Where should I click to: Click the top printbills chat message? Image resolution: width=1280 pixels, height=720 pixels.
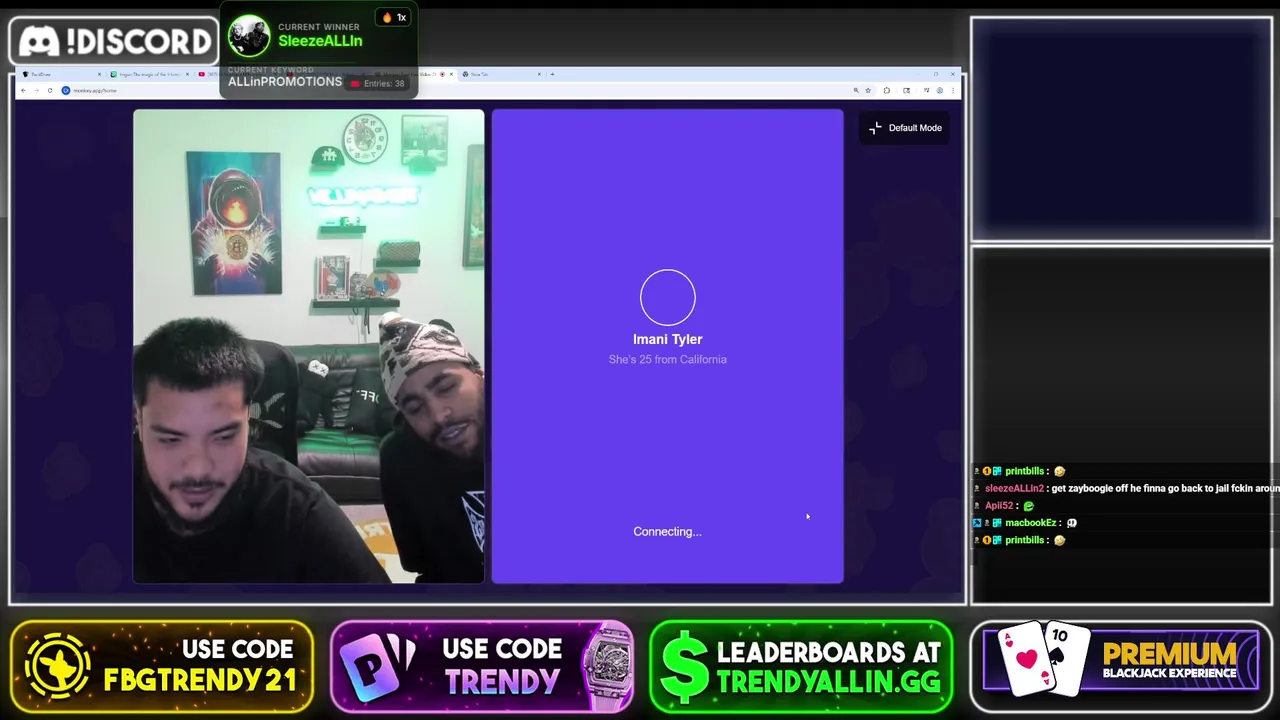pyautogui.click(x=1020, y=471)
